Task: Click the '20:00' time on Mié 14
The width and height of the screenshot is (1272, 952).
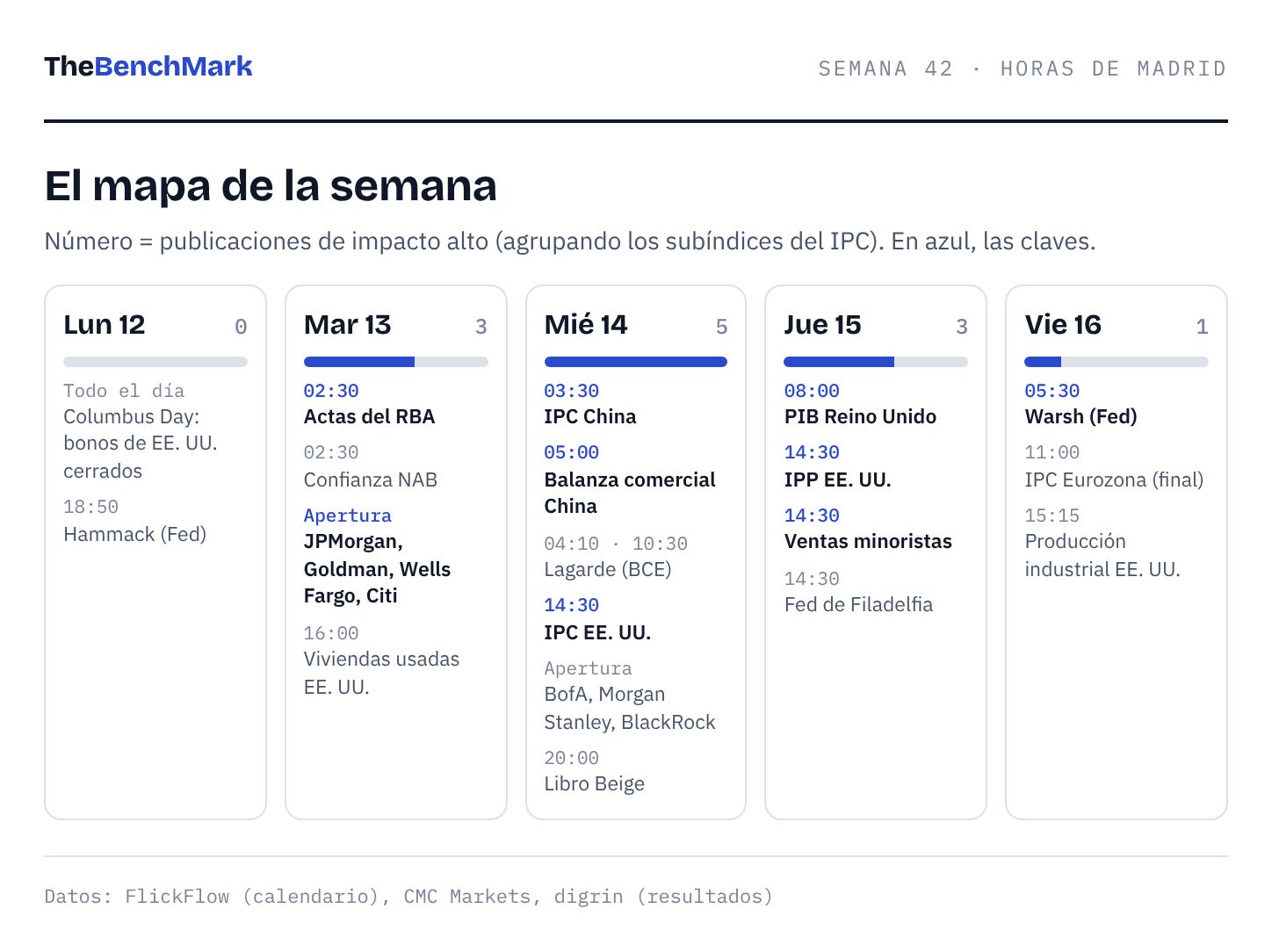Action: click(571, 758)
